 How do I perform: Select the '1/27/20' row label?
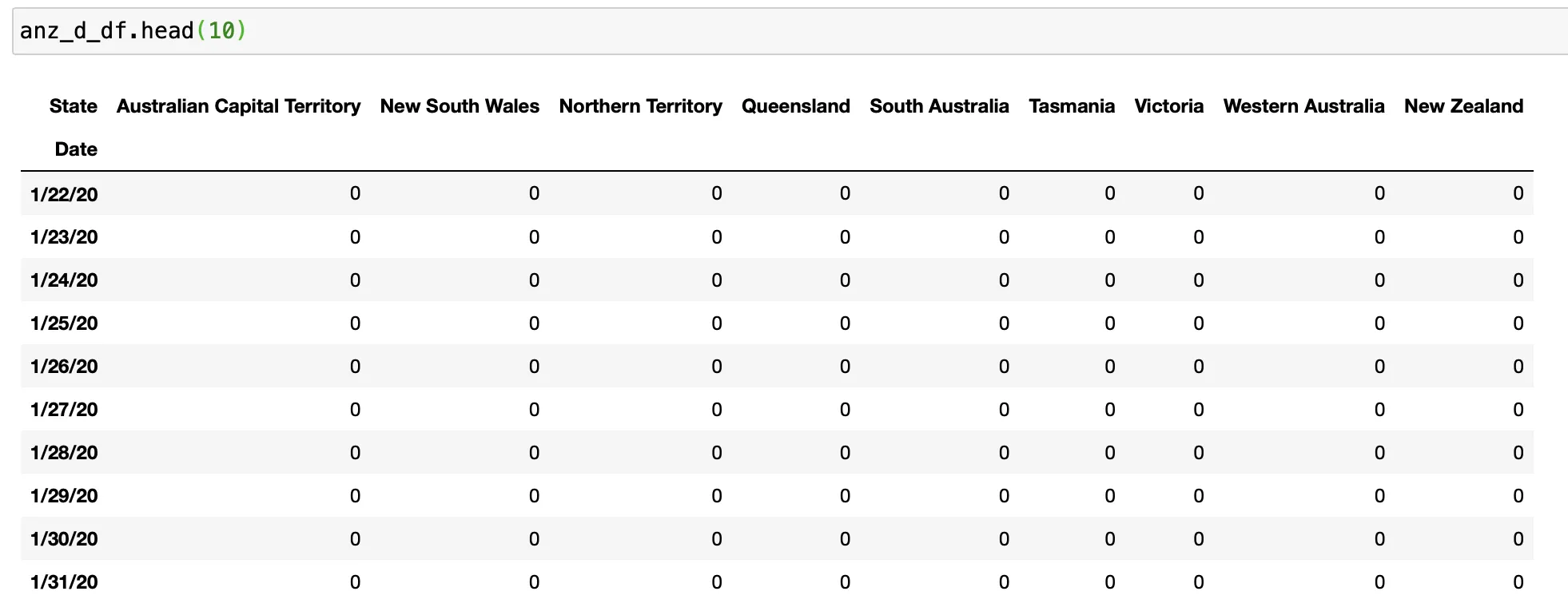(64, 410)
